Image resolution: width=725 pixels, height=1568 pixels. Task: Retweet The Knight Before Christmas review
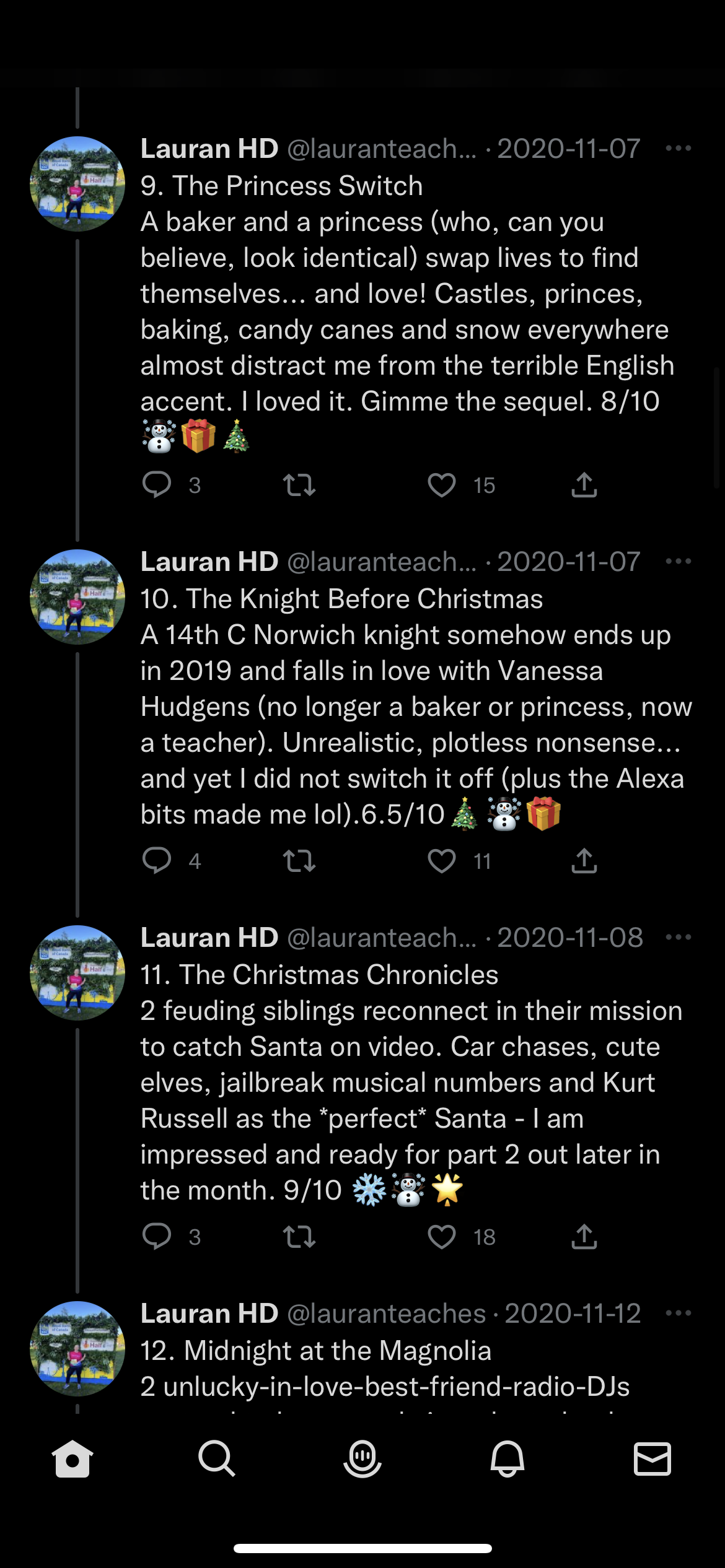[x=299, y=861]
